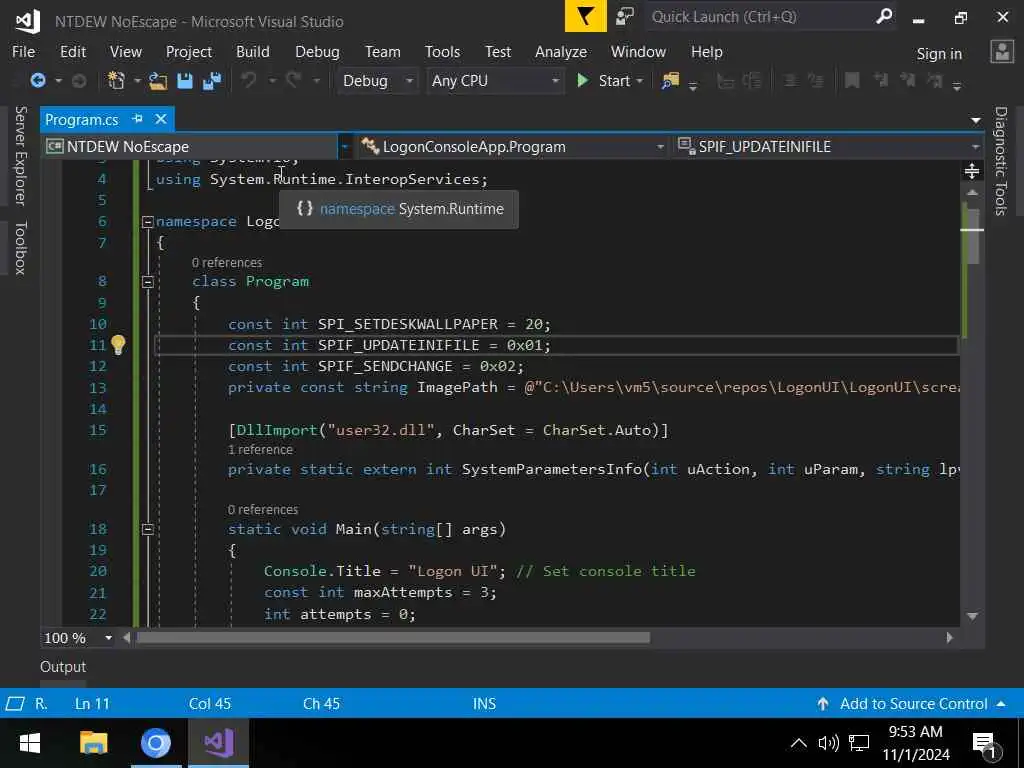Open the Build menu
Image resolution: width=1024 pixels, height=768 pixels.
[x=253, y=52]
